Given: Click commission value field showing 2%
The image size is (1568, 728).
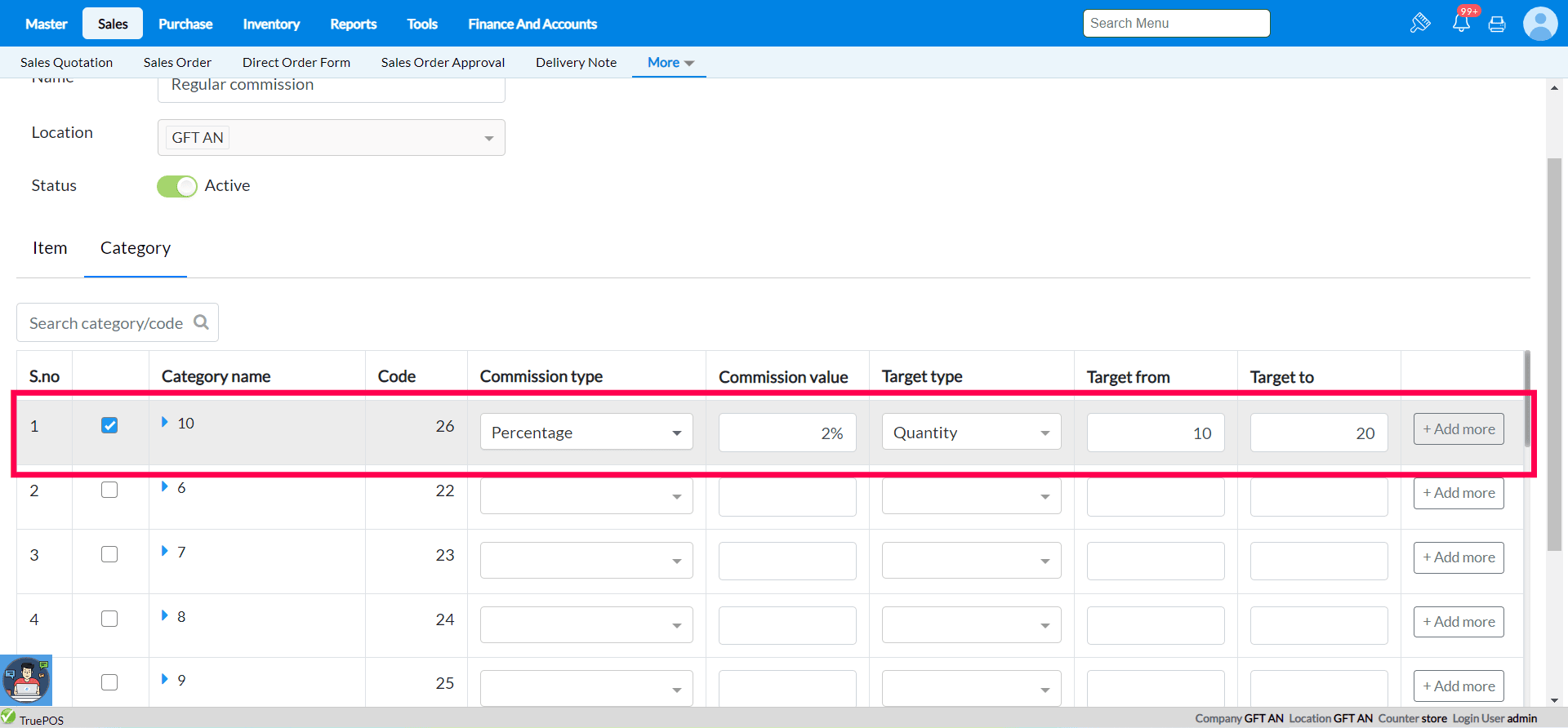Looking at the screenshot, I should 787,433.
